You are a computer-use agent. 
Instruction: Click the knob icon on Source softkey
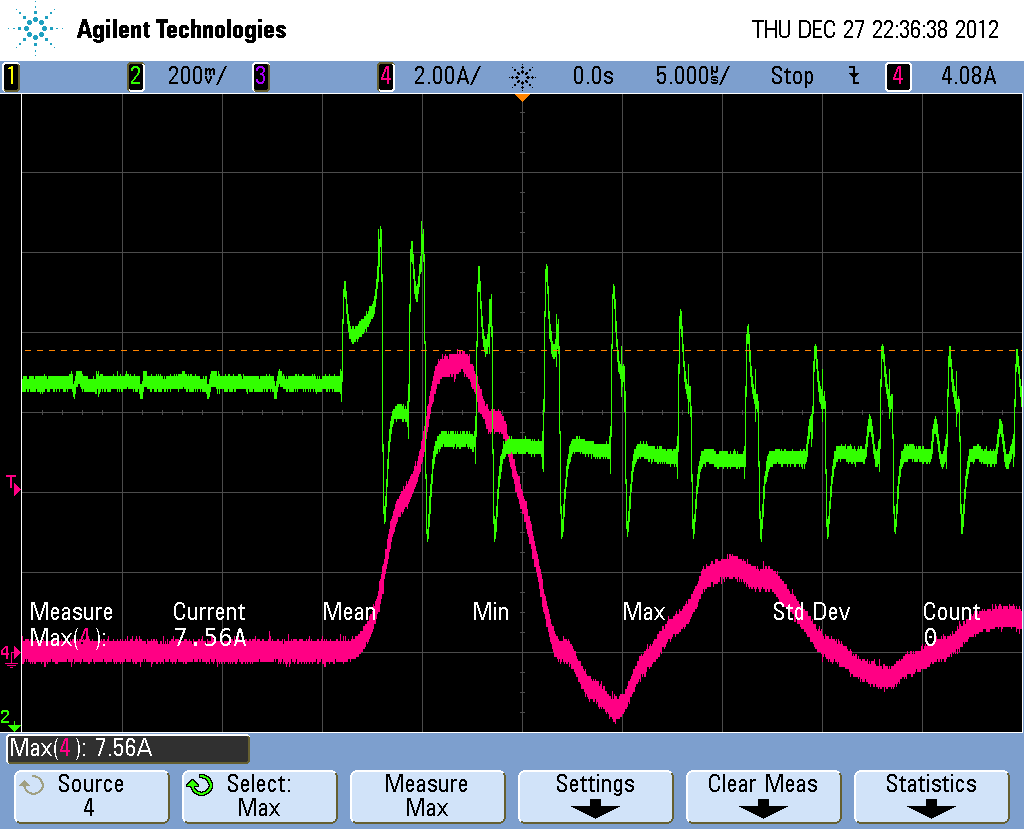31,785
